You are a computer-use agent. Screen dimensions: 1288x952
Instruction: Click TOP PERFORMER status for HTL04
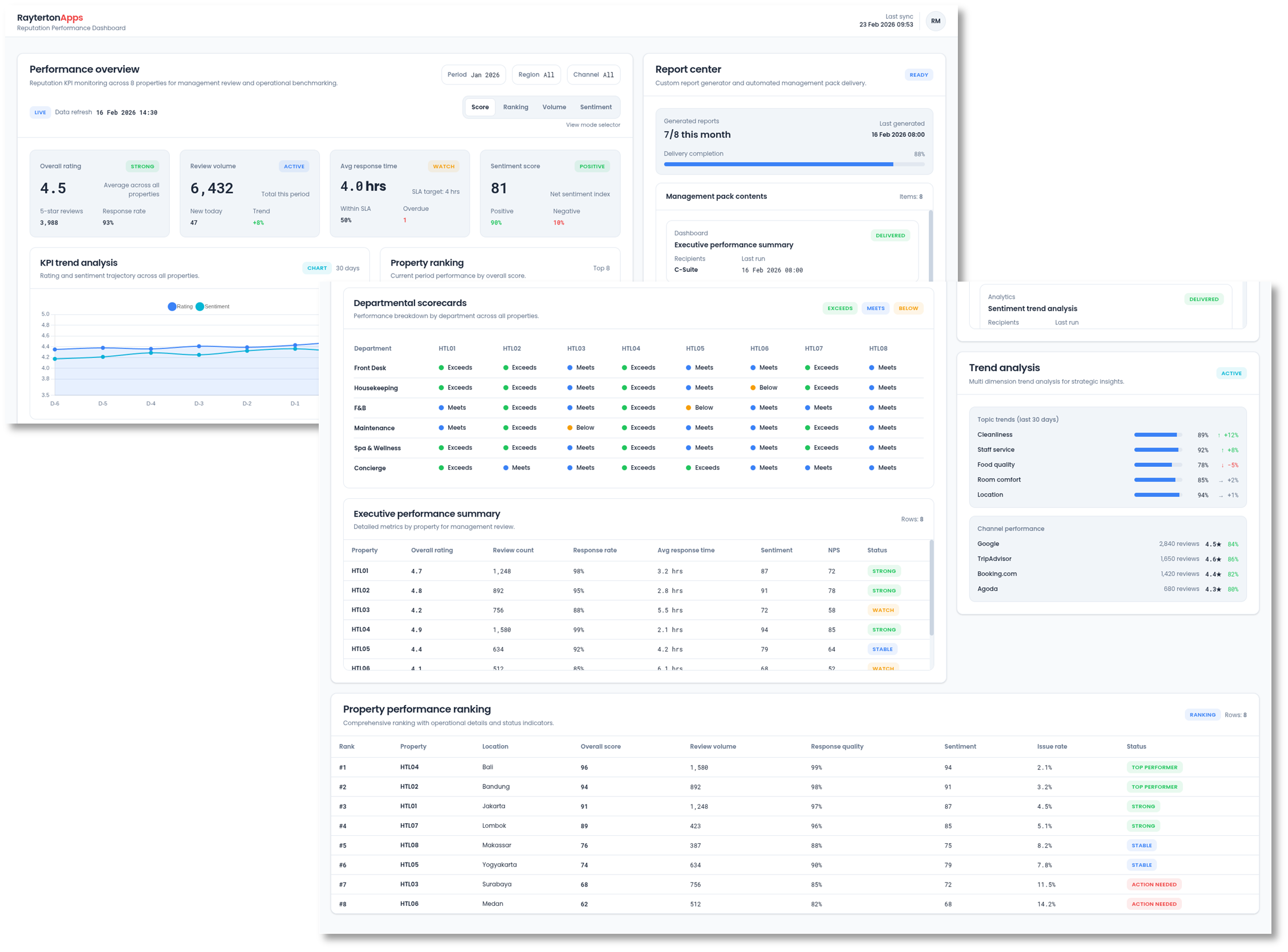tap(1155, 767)
